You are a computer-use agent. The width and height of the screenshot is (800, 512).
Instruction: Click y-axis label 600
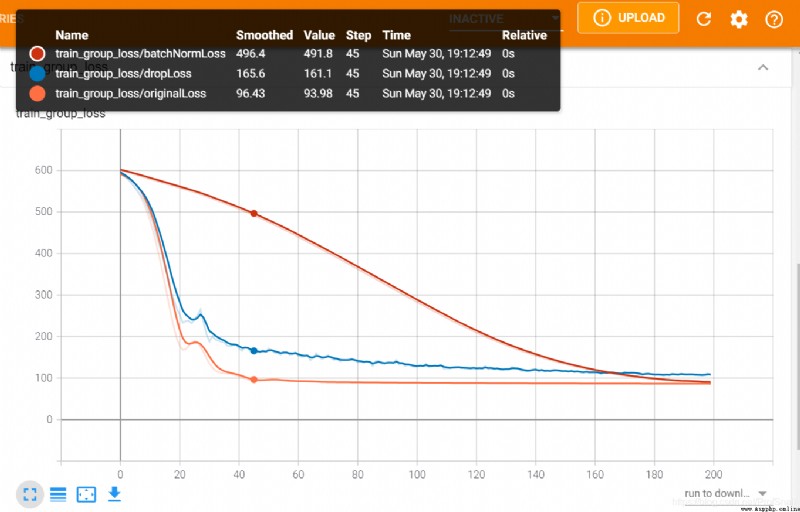point(43,170)
